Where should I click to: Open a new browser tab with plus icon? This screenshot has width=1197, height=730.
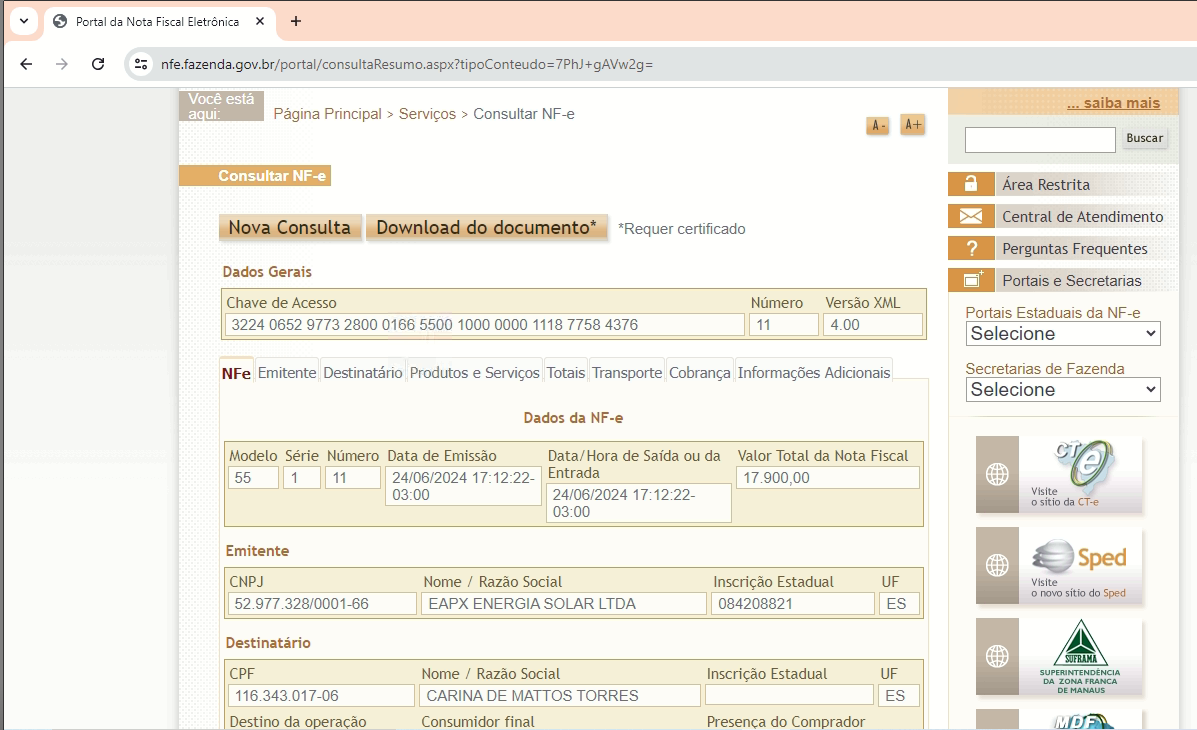click(x=295, y=21)
